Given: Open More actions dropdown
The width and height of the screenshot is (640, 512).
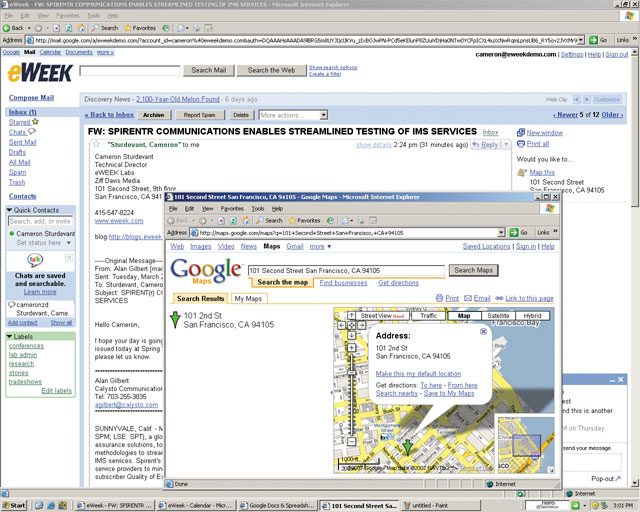Looking at the screenshot, I should tap(293, 115).
